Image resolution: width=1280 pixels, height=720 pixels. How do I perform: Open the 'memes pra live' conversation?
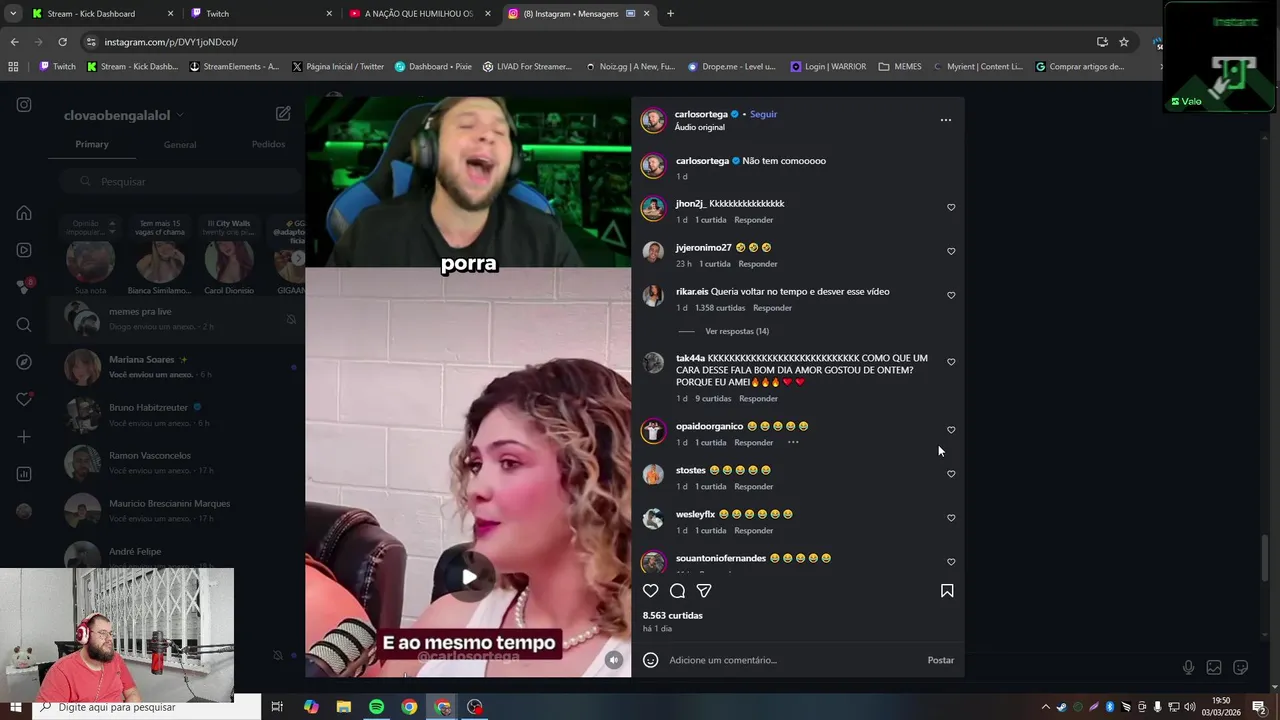tap(178, 319)
